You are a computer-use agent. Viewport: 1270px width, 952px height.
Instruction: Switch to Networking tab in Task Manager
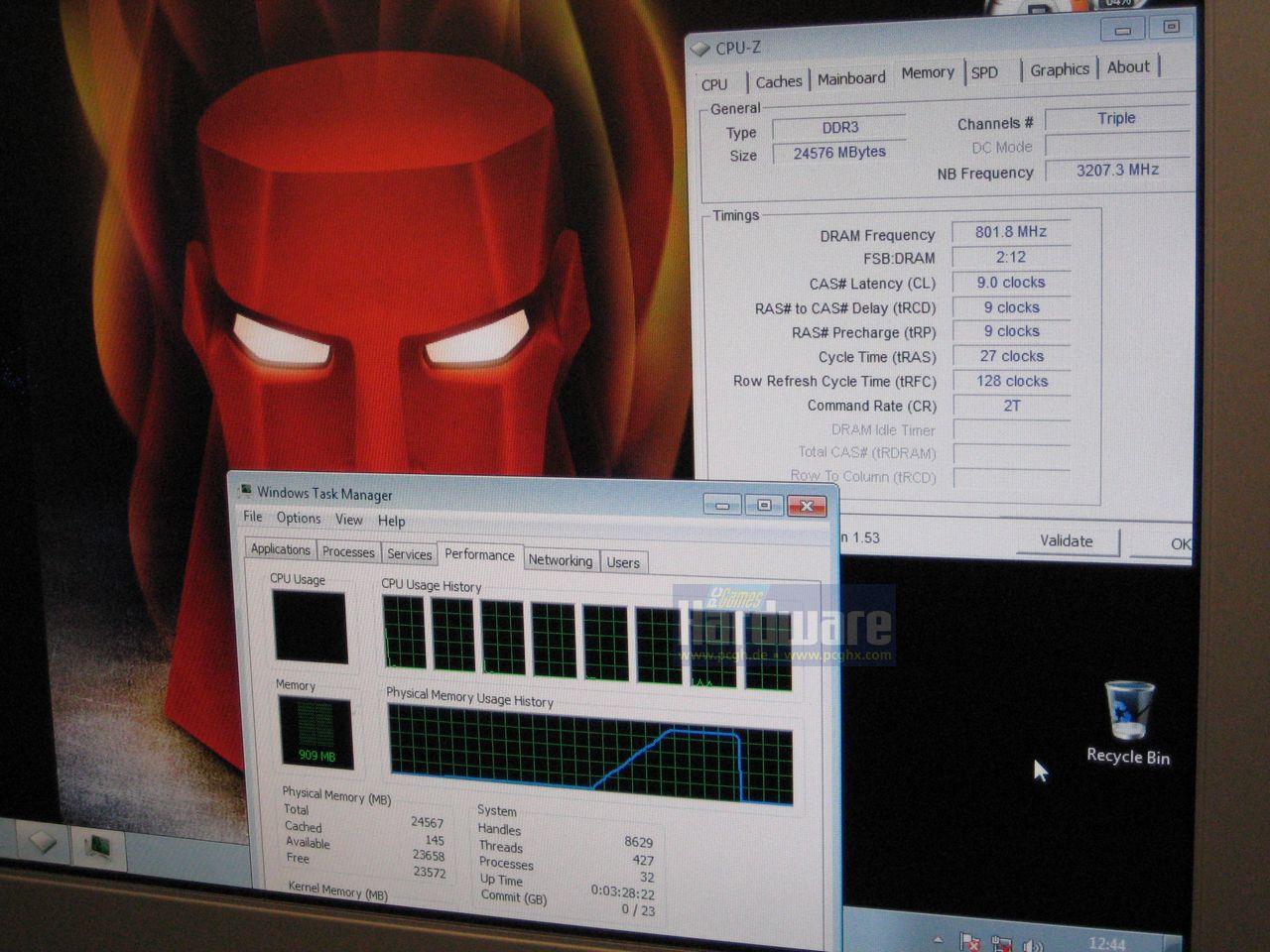pos(560,560)
